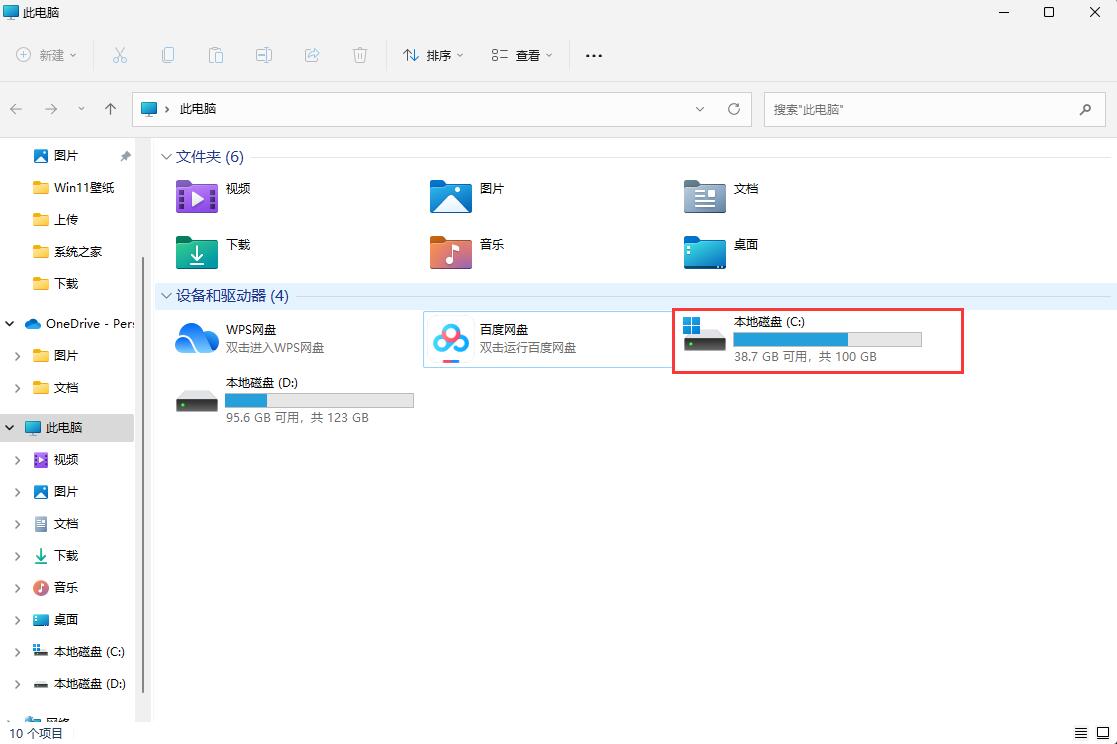Open the 百度网盘 drive icon
Screen dimensions: 1117x744
(450, 338)
